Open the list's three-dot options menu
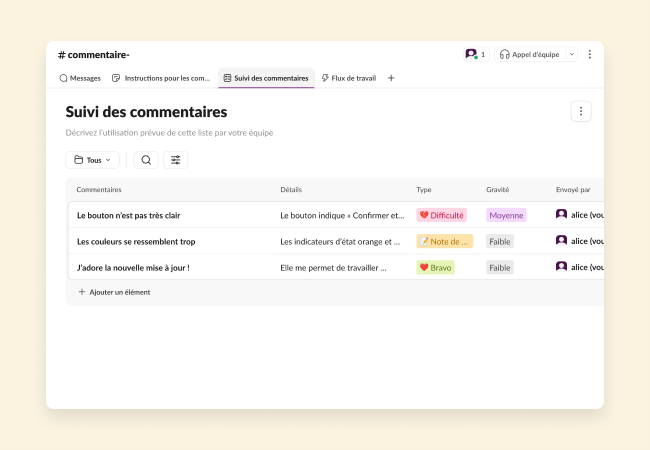The height and width of the screenshot is (450, 650). [x=581, y=112]
